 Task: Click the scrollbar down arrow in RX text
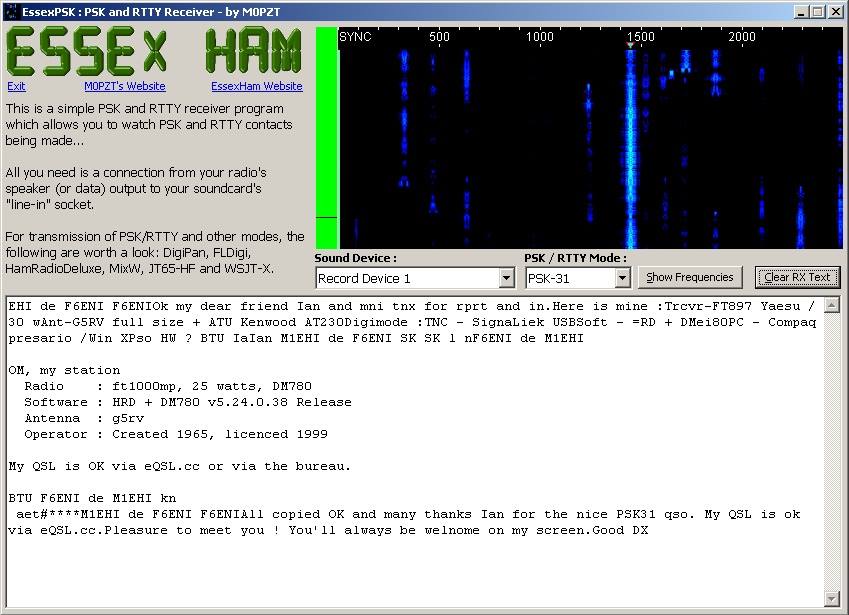[832, 598]
